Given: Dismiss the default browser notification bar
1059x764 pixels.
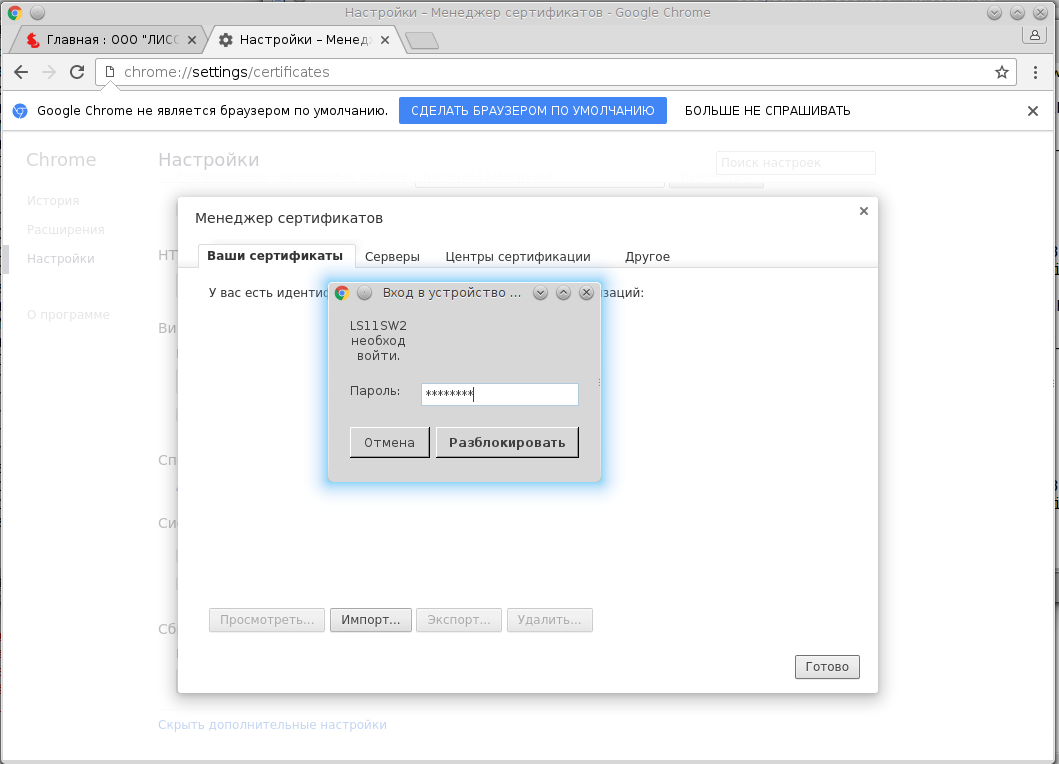Looking at the screenshot, I should point(1033,111).
